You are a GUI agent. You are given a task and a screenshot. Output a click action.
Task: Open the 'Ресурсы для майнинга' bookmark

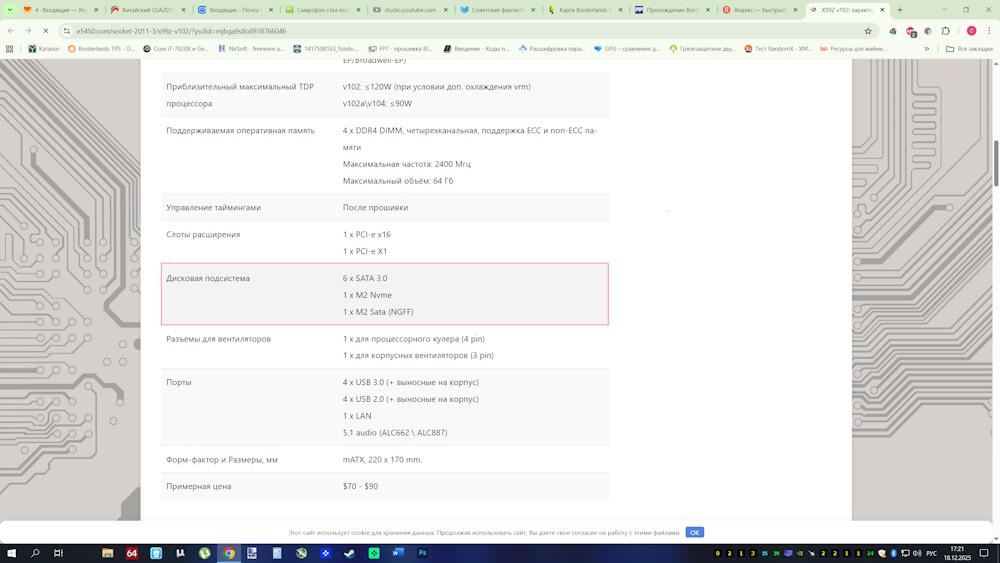(x=853, y=48)
